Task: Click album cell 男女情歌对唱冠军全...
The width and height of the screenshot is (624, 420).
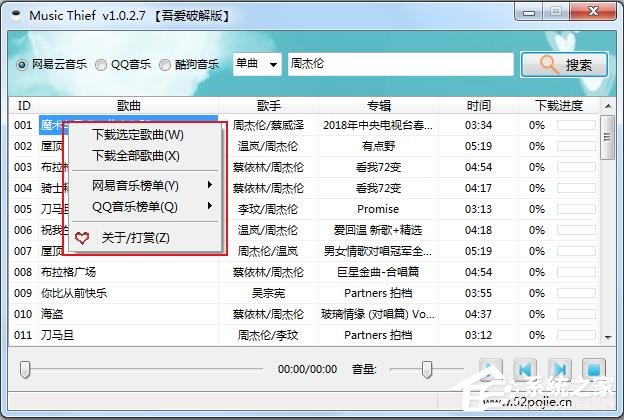Action: point(378,251)
